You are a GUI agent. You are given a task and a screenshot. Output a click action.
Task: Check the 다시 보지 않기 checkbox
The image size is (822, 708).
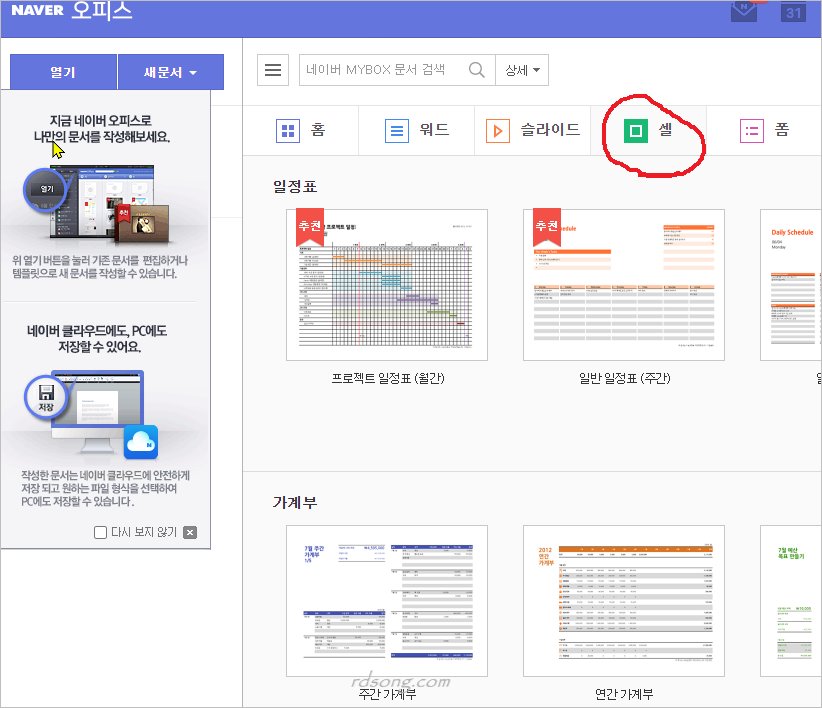click(100, 532)
